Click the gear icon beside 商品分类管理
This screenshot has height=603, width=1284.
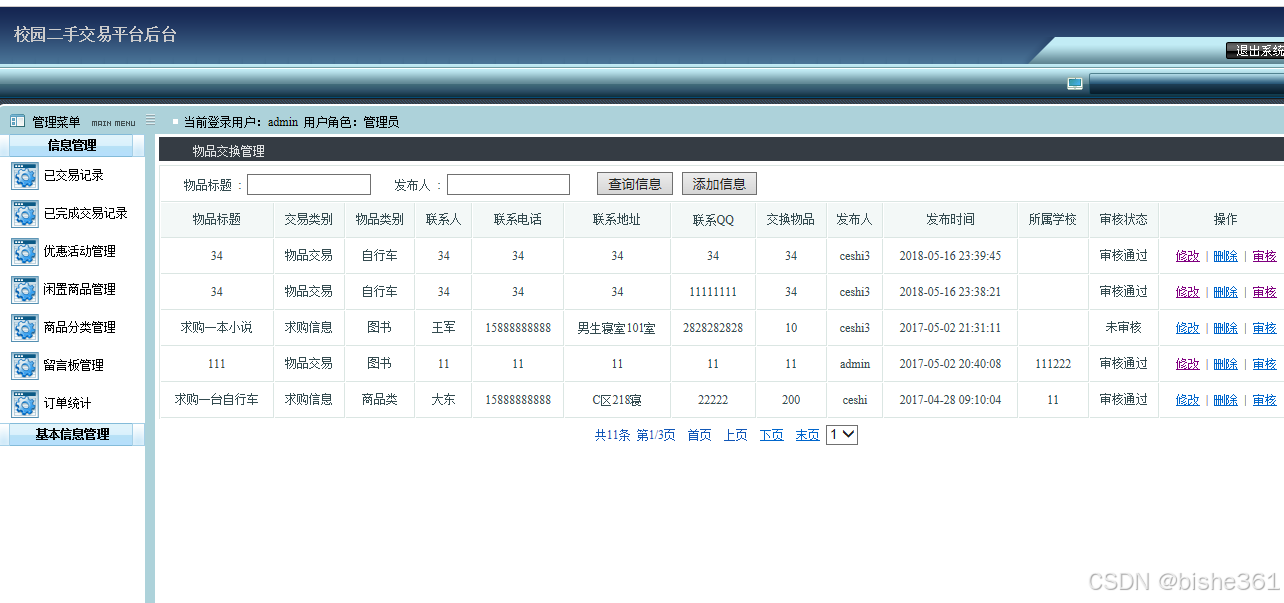tap(24, 327)
